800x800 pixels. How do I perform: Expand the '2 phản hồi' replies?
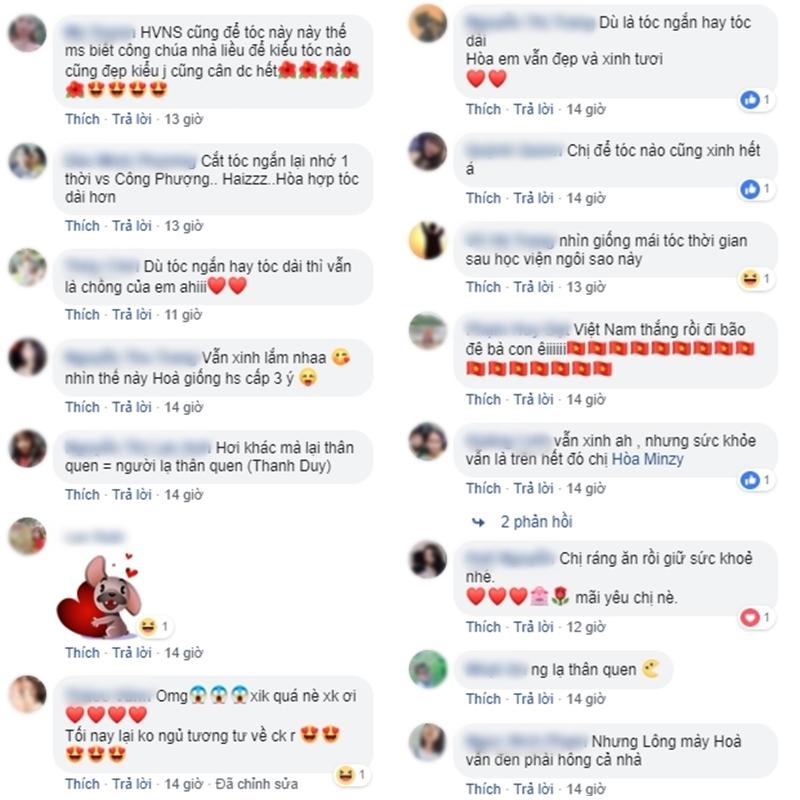[x=536, y=521]
